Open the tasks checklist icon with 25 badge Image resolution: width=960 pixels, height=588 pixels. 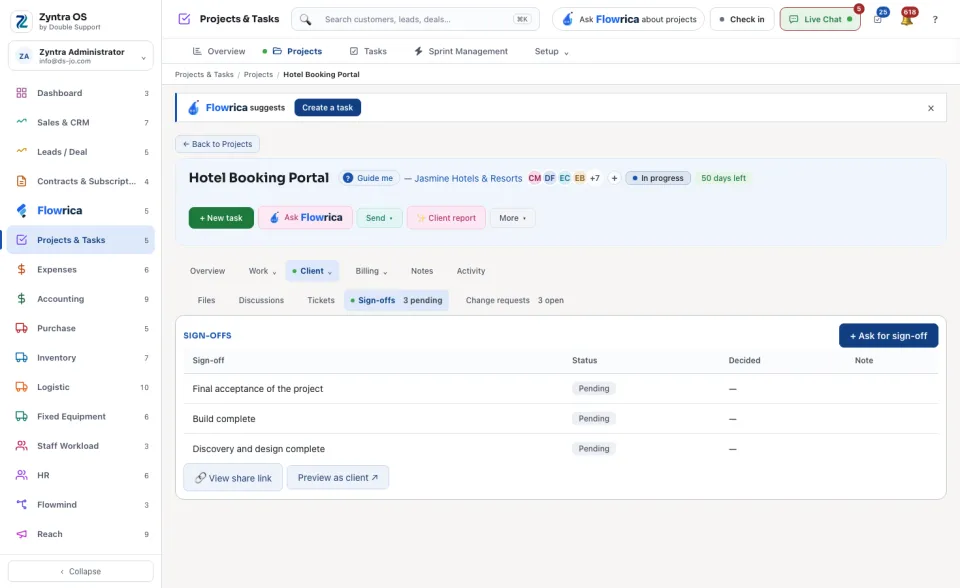click(x=878, y=20)
